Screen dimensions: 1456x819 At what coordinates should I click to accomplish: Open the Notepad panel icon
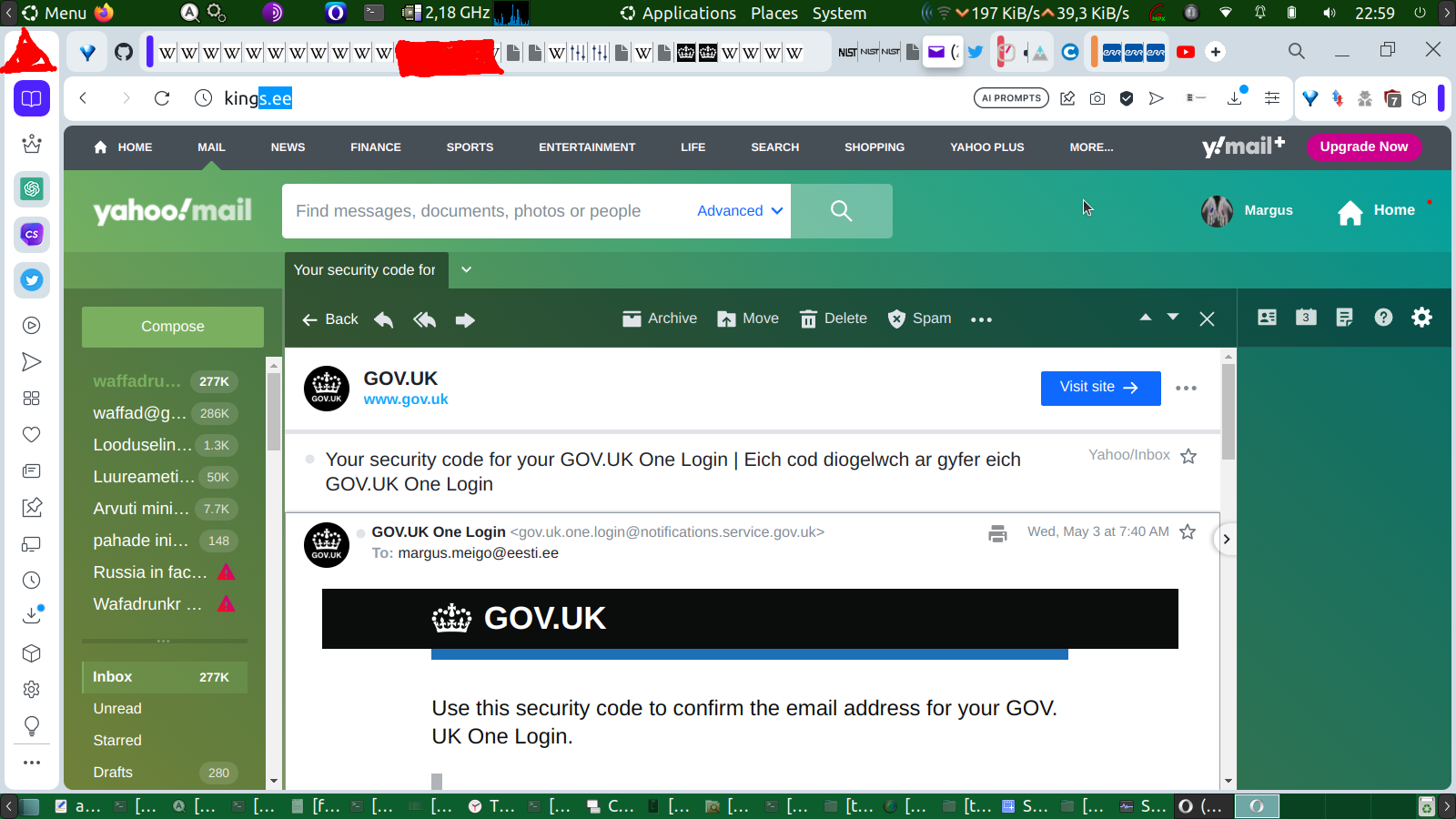click(1344, 317)
